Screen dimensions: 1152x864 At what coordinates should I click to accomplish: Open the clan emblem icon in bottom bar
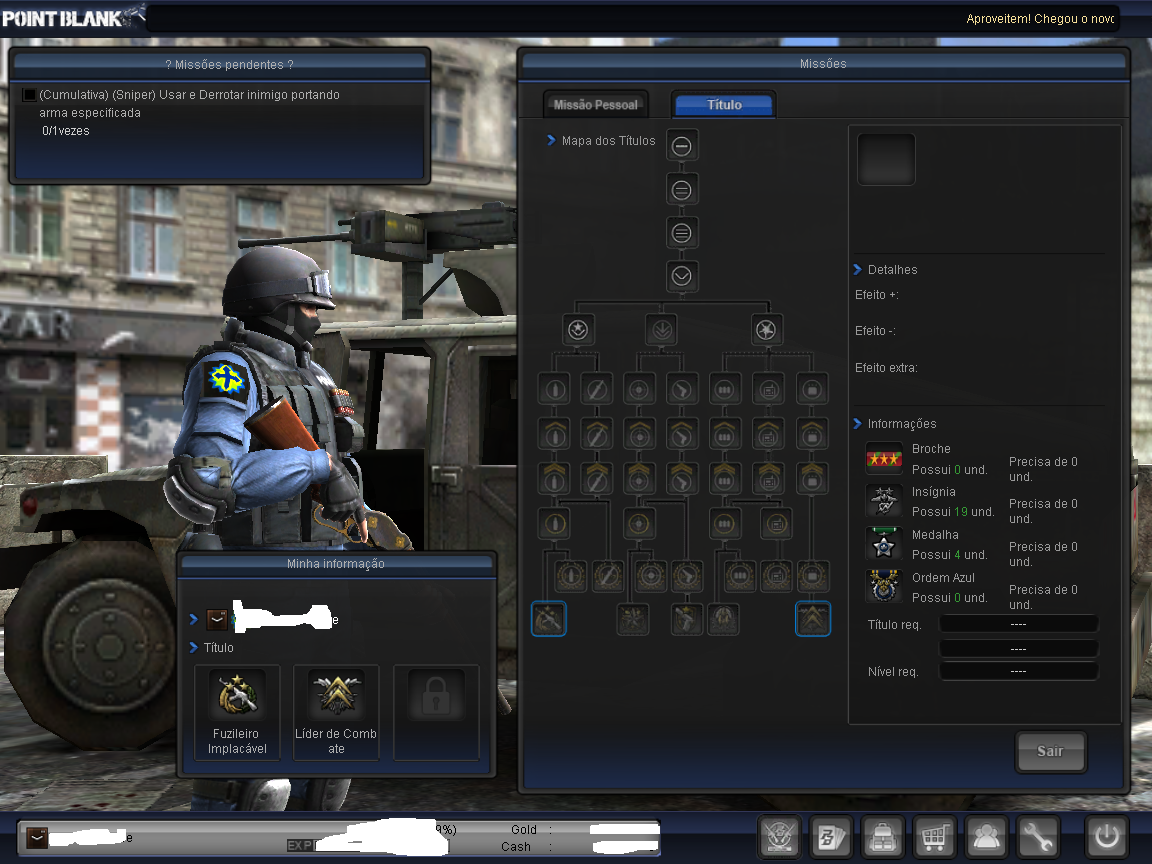(780, 837)
